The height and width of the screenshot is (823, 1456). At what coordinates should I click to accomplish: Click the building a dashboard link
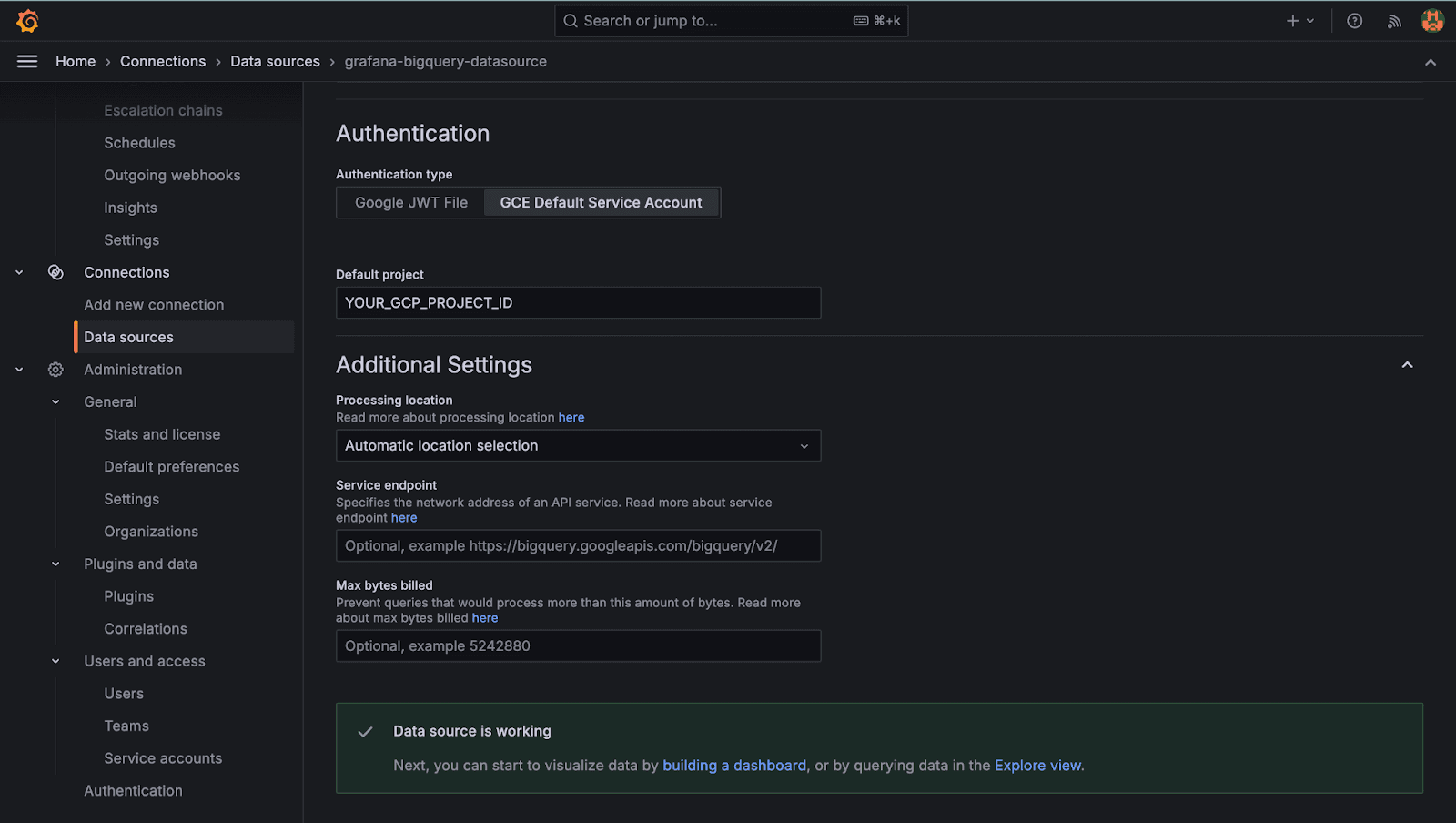pos(734,765)
